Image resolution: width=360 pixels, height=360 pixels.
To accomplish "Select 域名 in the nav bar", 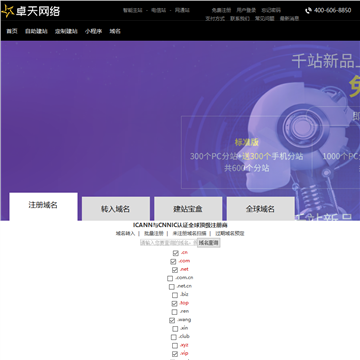I will click(x=115, y=31).
